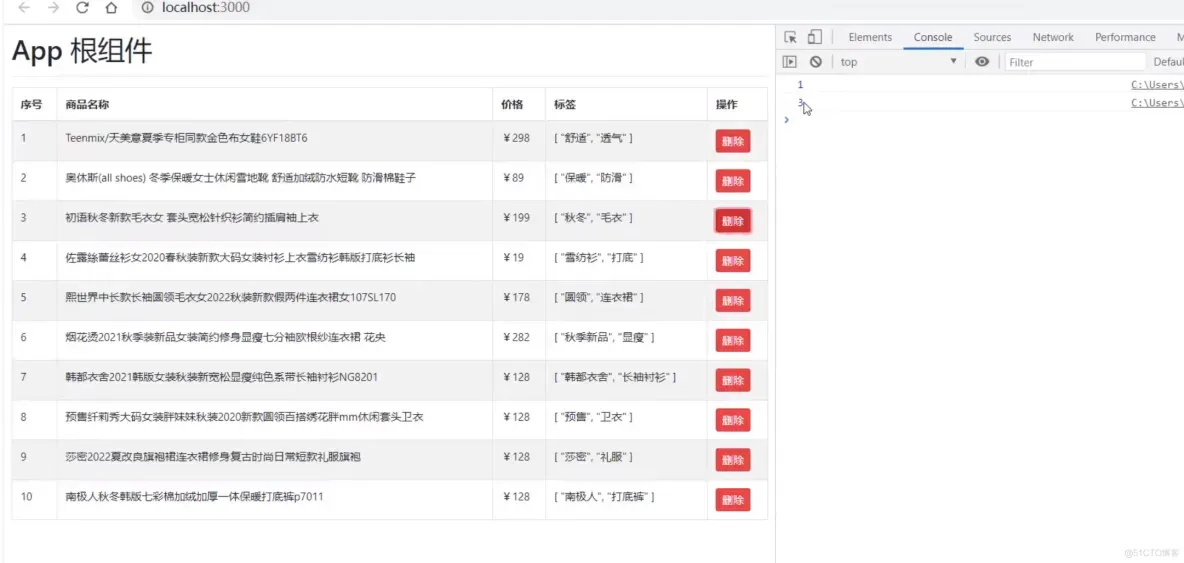
Task: Delete the 熙世界 product in row 5
Action: click(x=732, y=300)
